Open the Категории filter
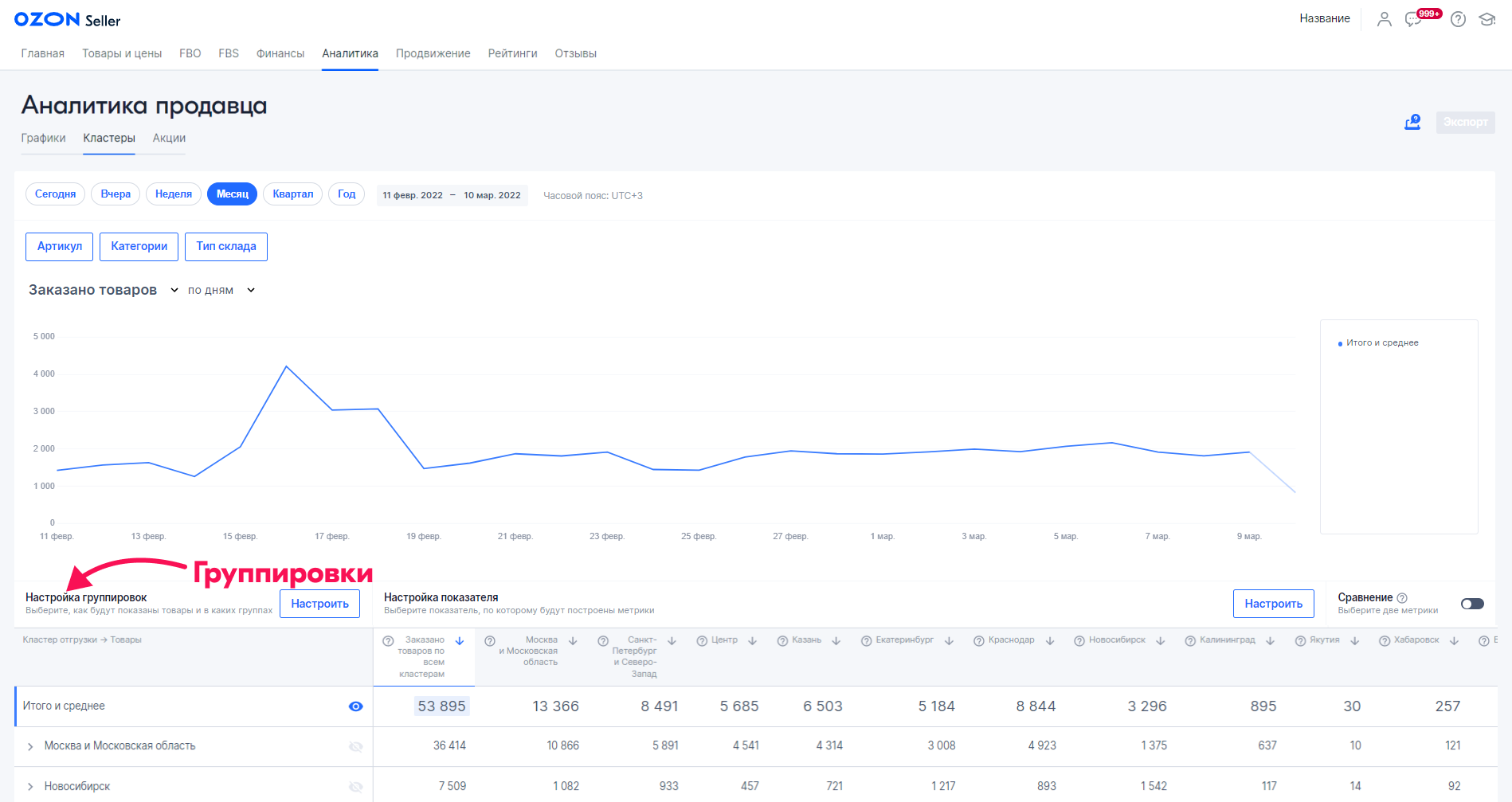This screenshot has width=1512, height=802. click(139, 247)
